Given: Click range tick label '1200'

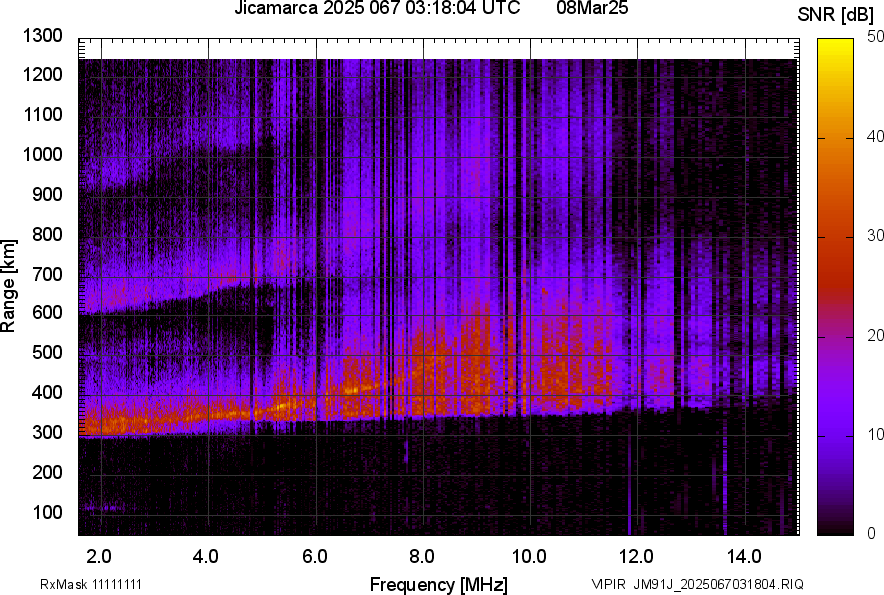Looking at the screenshot, I should coord(42,74).
